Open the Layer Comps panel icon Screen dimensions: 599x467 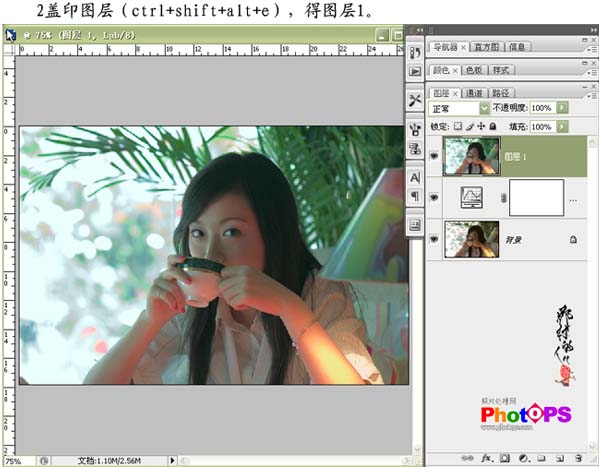[x=415, y=225]
